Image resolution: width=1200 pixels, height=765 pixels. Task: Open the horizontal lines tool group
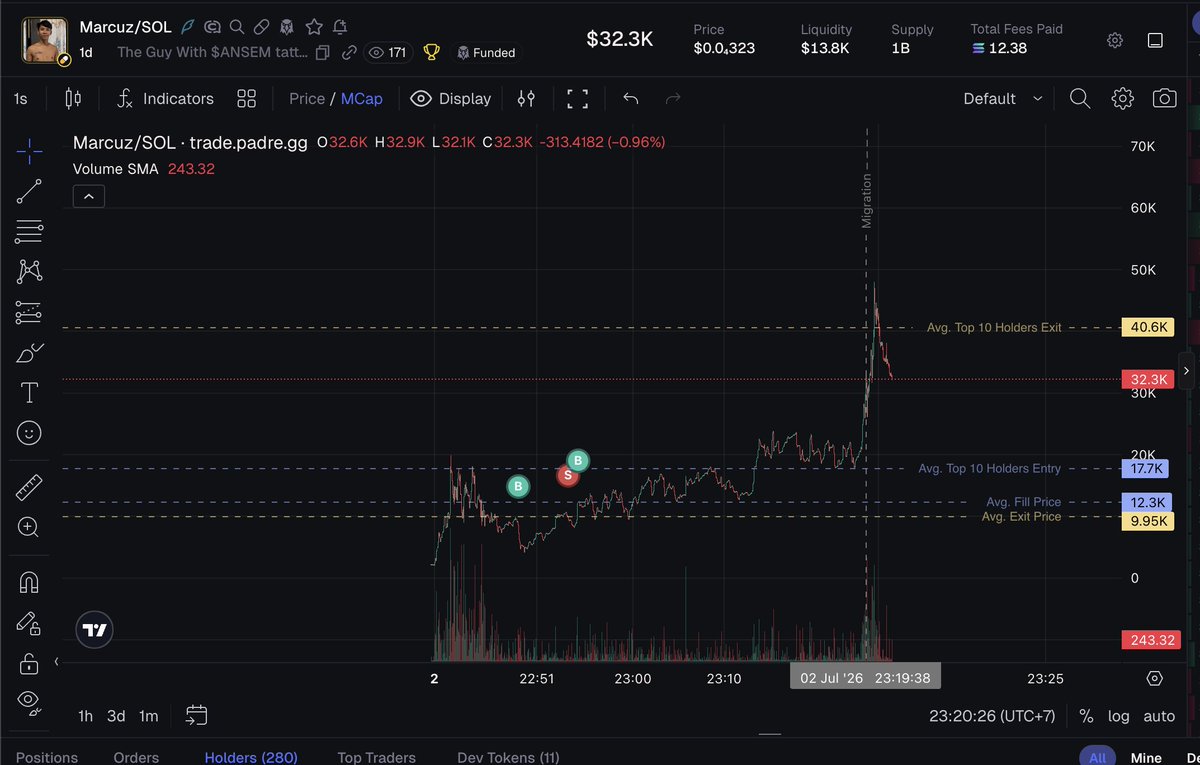29,231
